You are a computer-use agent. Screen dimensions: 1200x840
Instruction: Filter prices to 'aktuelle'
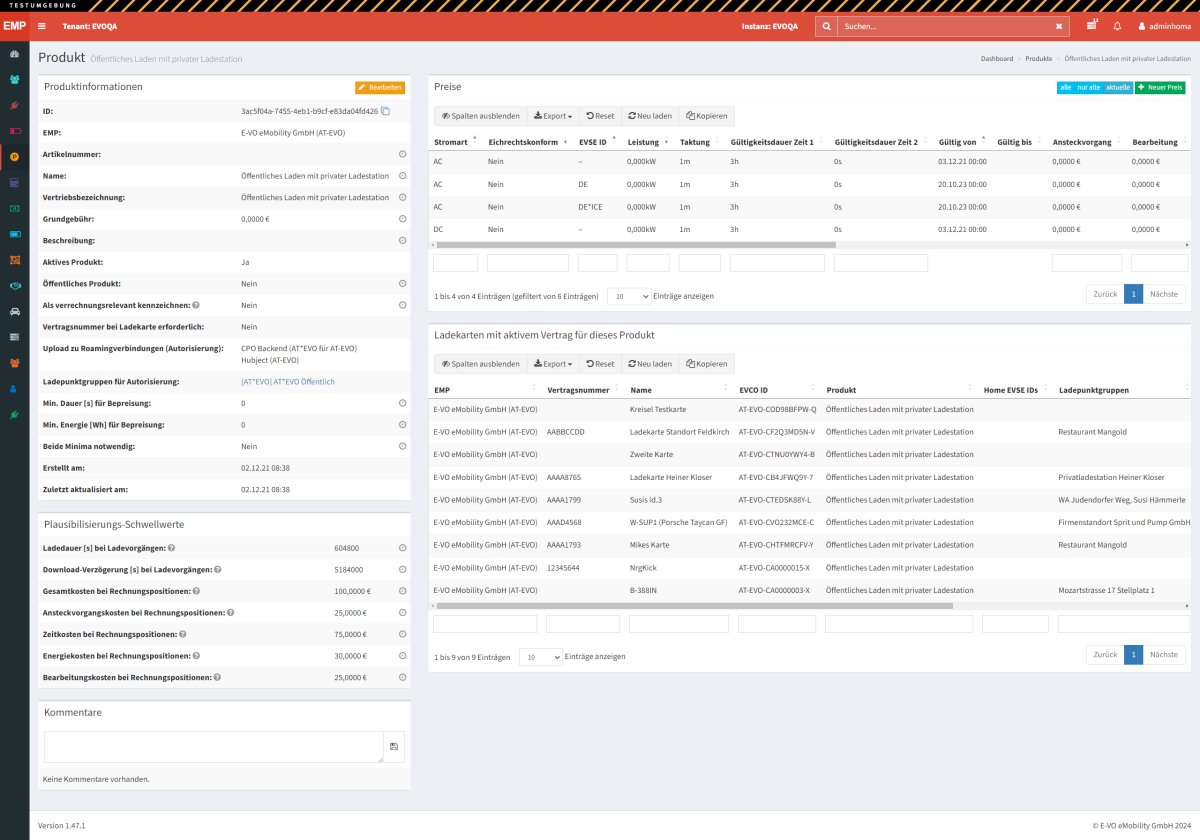point(1118,88)
